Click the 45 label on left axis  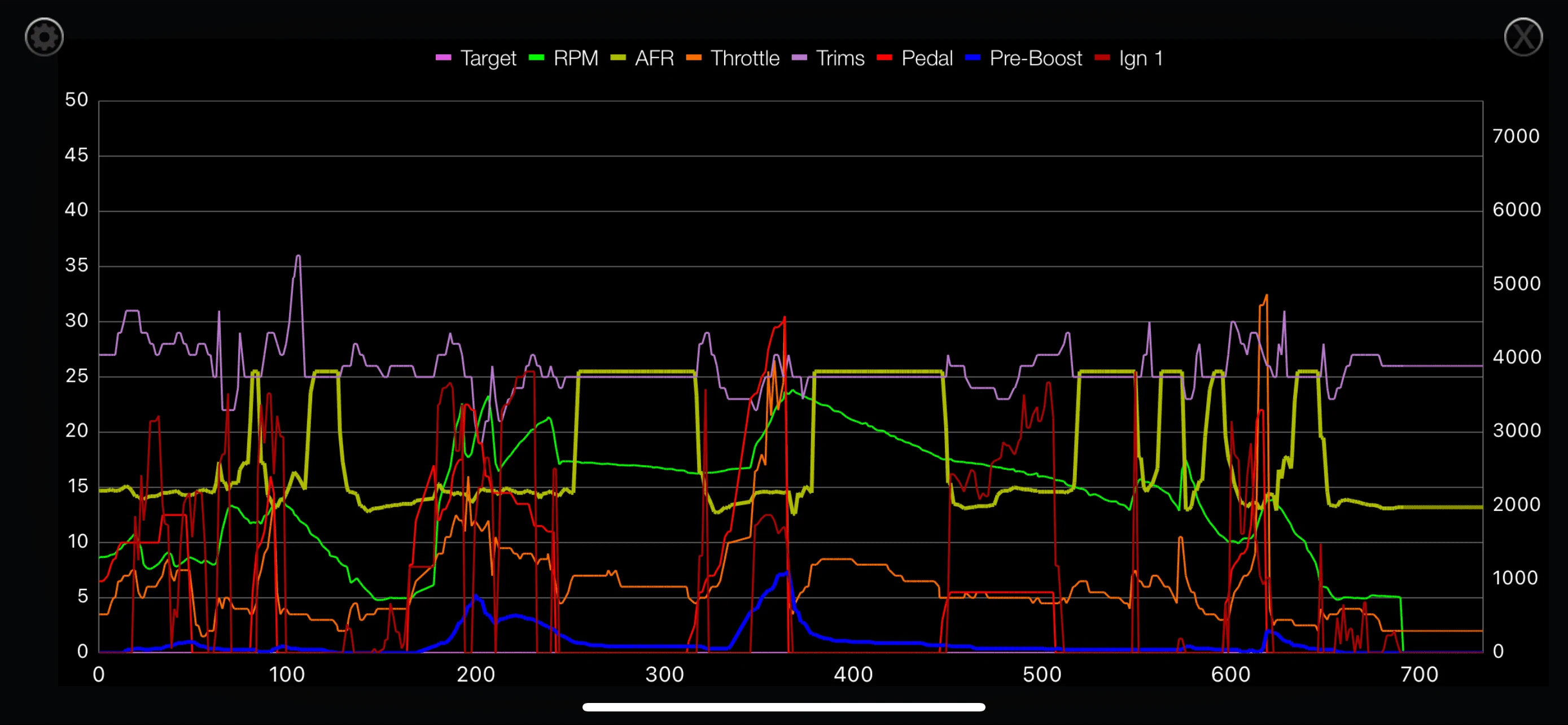click(x=77, y=155)
